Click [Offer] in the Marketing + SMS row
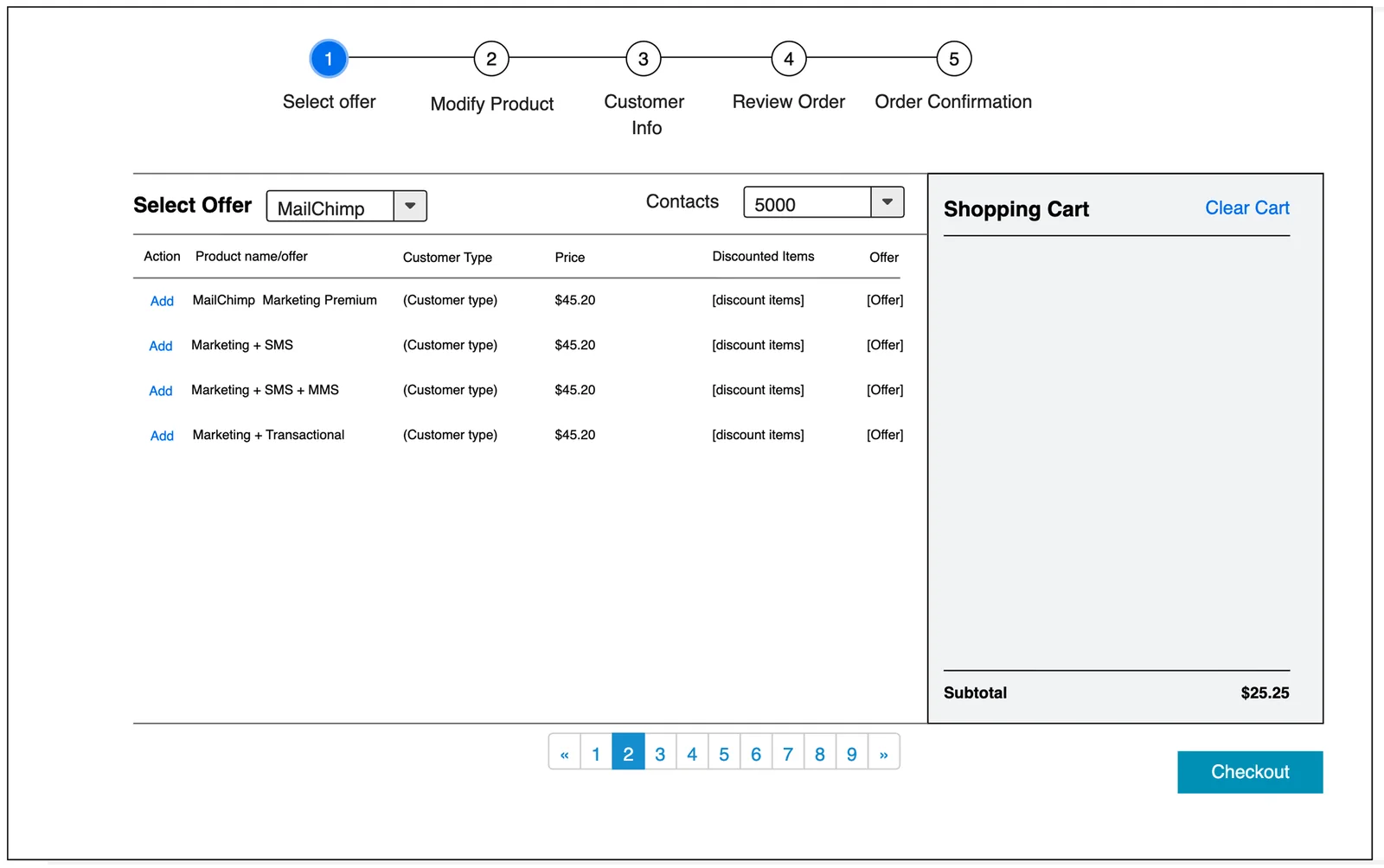Viewport: 1384px width, 868px height. click(x=885, y=345)
